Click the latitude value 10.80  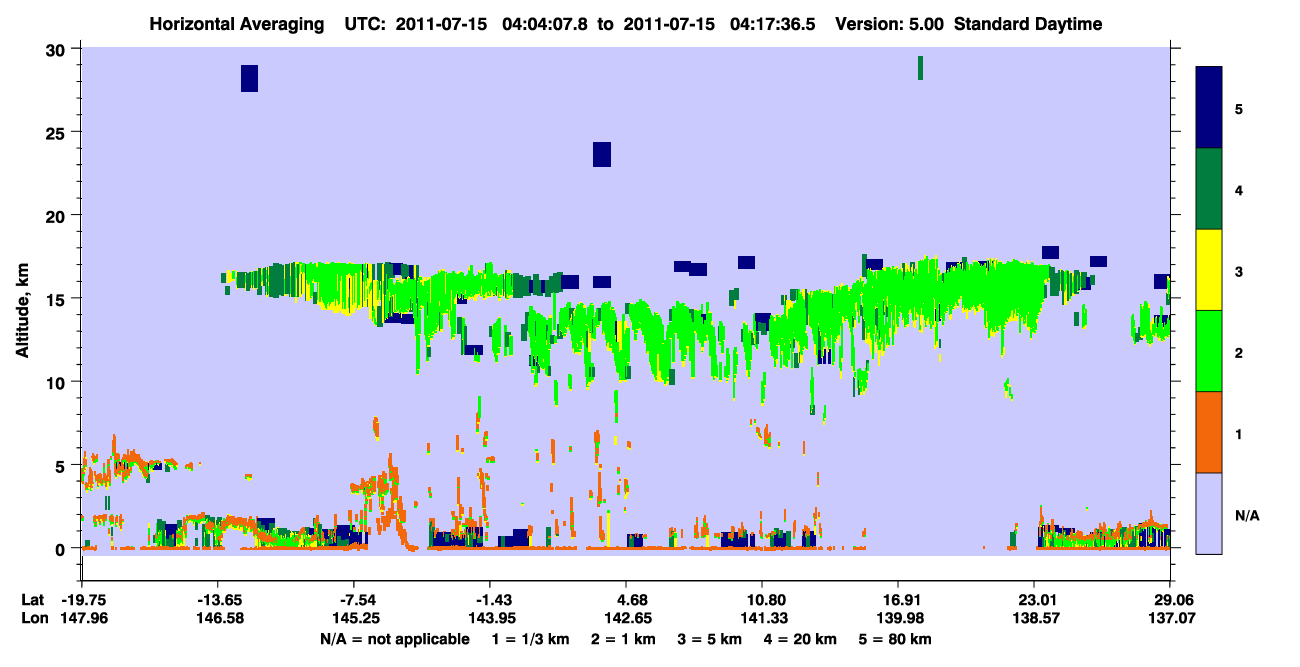(762, 600)
